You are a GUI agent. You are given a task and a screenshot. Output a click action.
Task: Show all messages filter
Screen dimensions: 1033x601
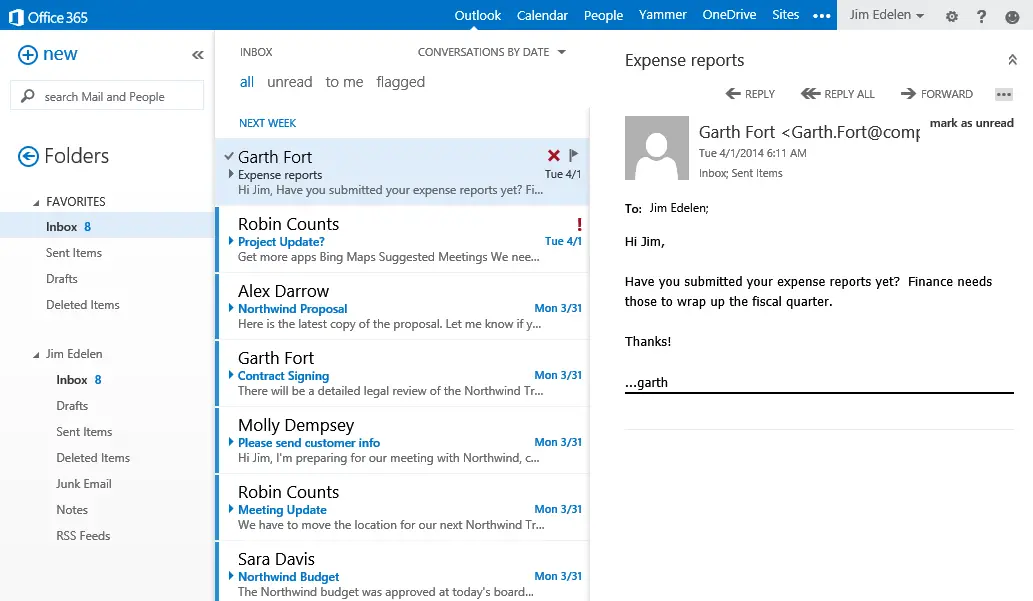[x=247, y=82]
